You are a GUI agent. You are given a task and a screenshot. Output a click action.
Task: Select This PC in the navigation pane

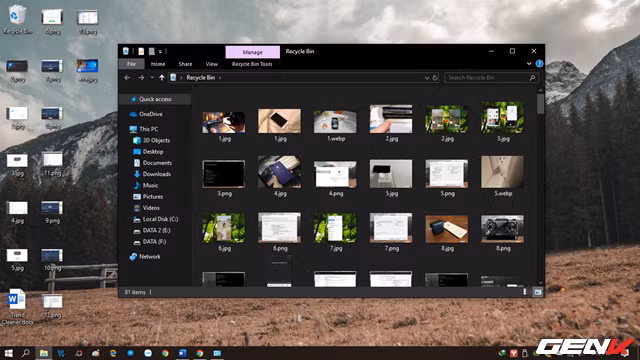pyautogui.click(x=144, y=129)
